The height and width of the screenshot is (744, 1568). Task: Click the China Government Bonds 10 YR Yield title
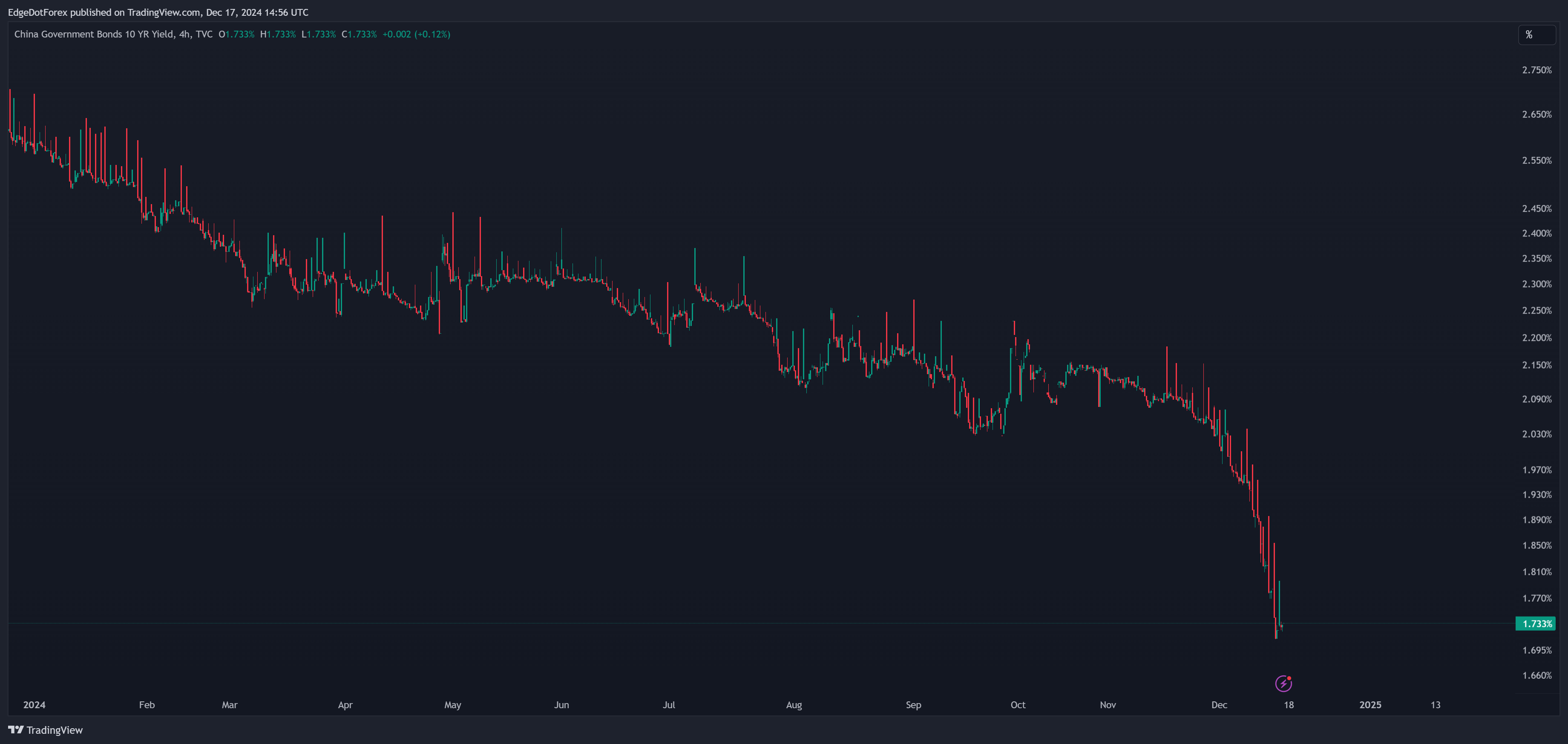[113, 34]
